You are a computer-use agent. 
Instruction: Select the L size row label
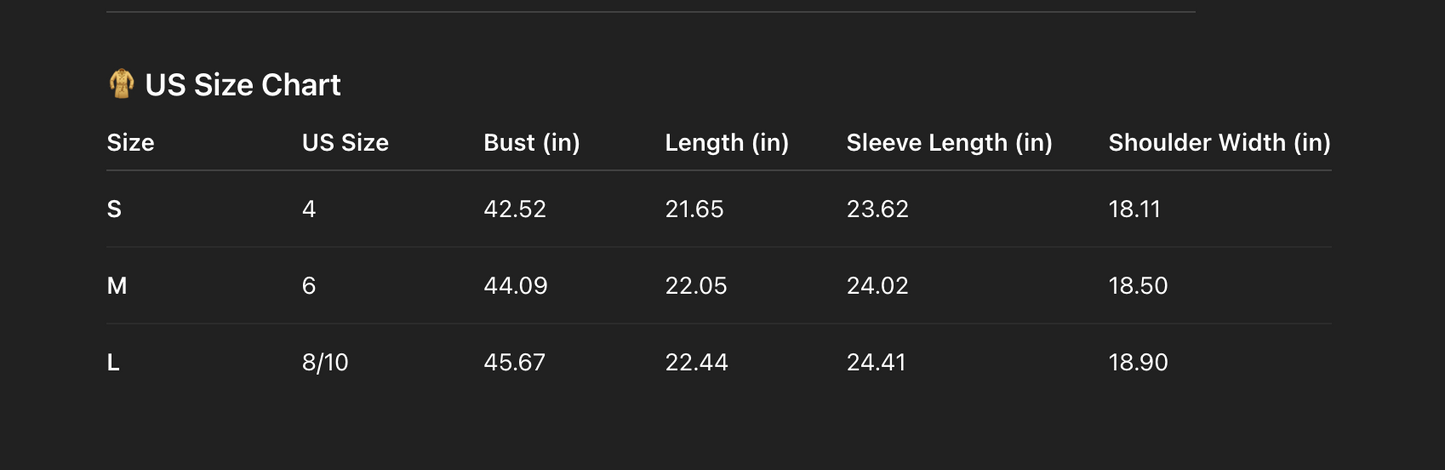113,363
